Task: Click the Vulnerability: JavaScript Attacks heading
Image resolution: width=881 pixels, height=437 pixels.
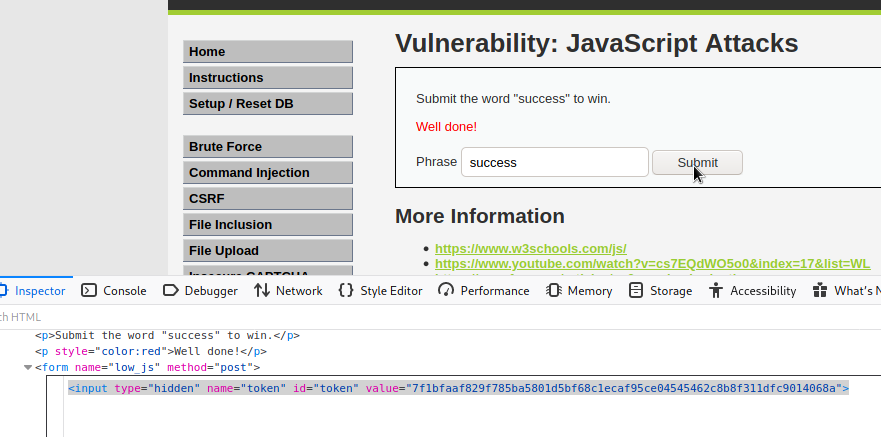Action: pyautogui.click(x=597, y=43)
